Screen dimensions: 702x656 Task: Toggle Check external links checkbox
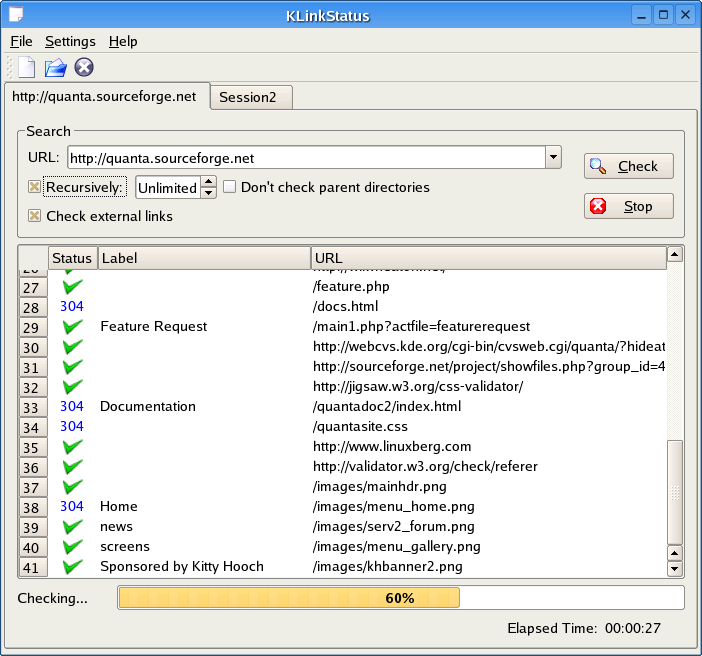click(x=34, y=216)
